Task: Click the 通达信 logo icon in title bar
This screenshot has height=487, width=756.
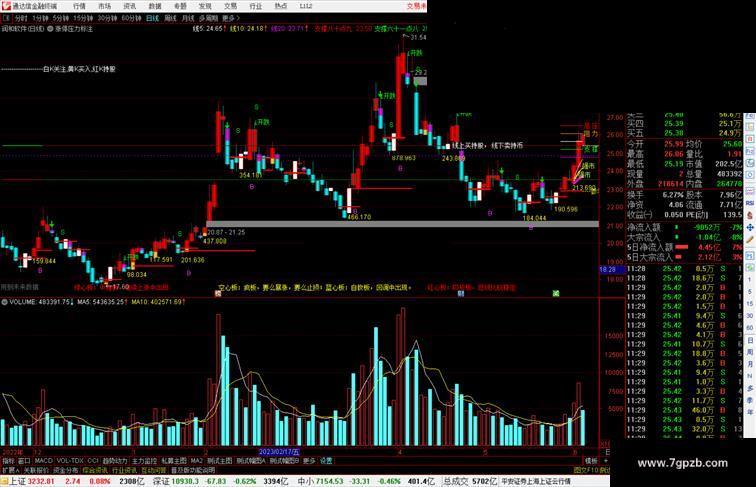Action: click(x=6, y=6)
